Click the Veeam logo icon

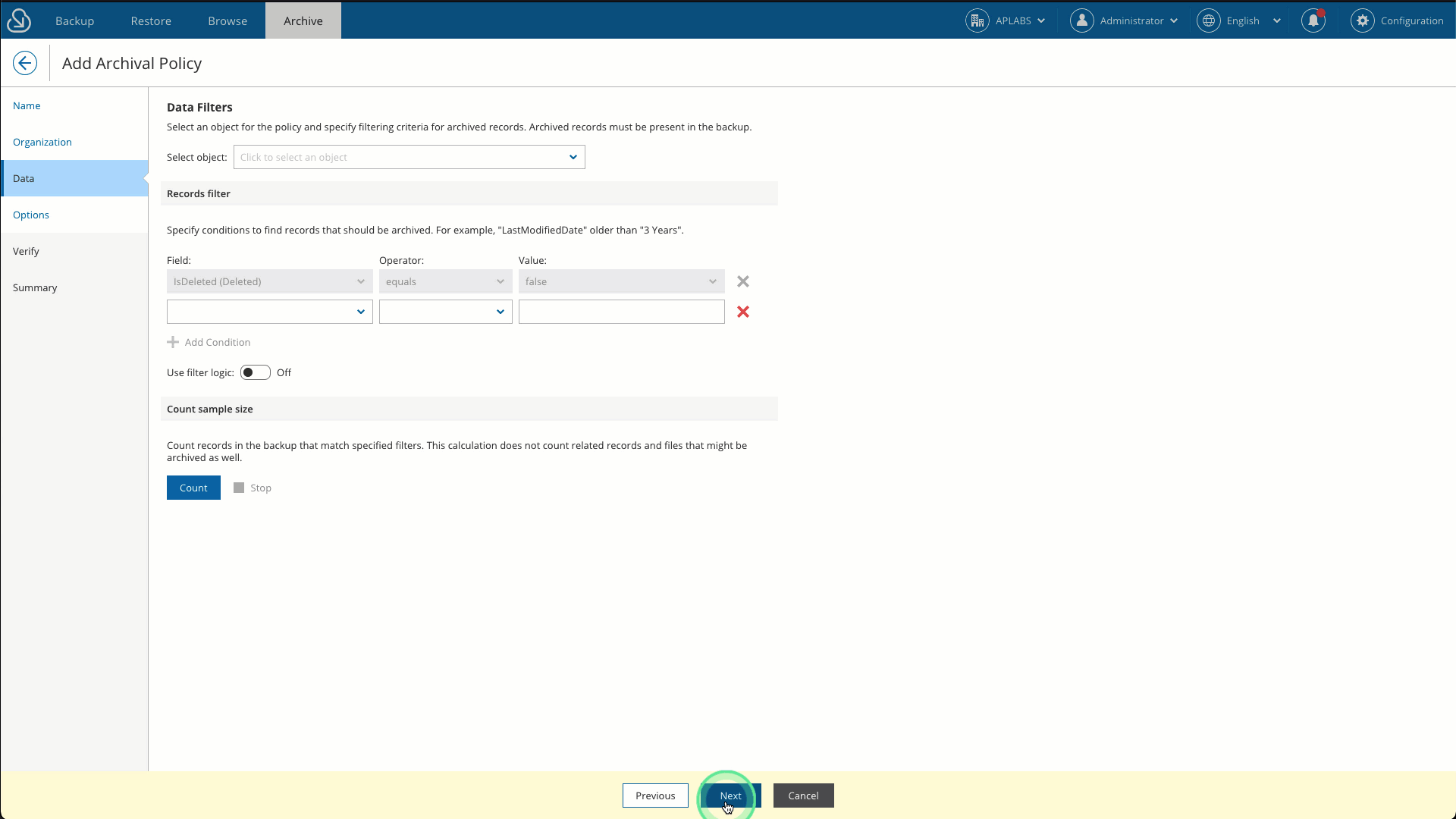19,20
